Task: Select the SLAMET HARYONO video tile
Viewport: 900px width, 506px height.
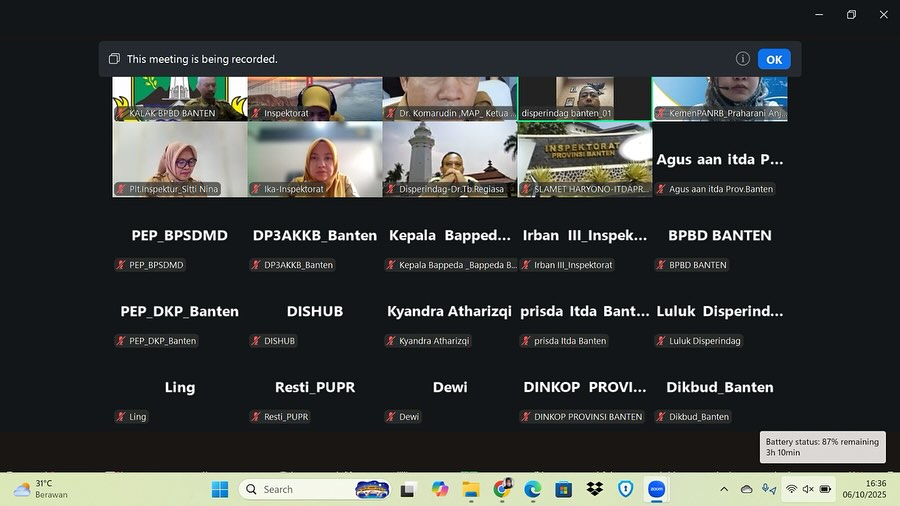Action: pyautogui.click(x=585, y=160)
